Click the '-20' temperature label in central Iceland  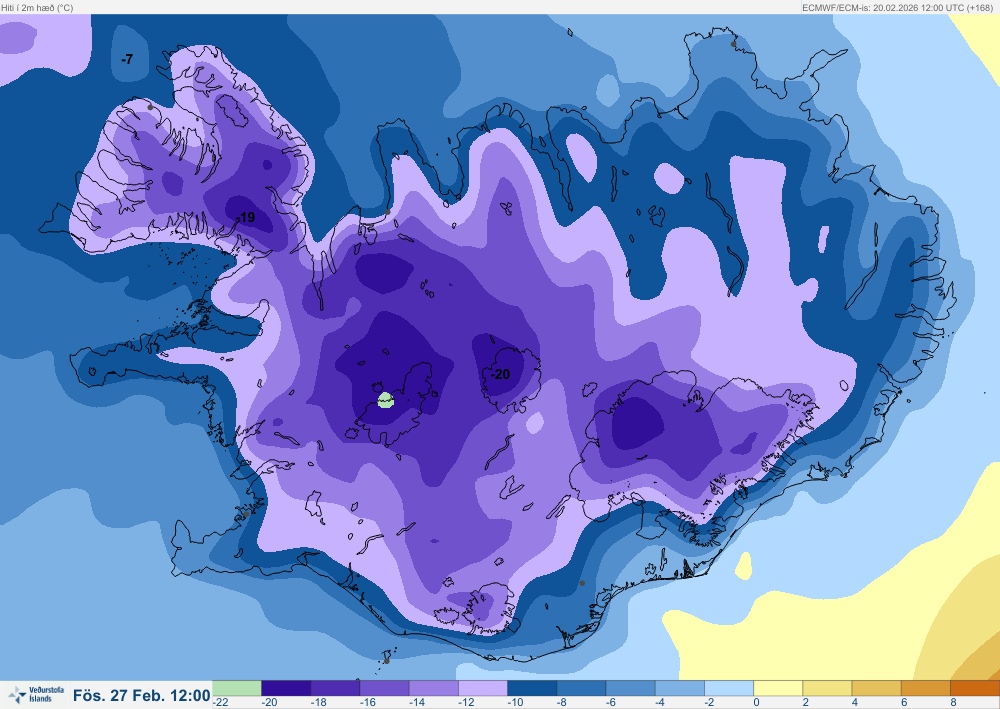click(x=500, y=374)
